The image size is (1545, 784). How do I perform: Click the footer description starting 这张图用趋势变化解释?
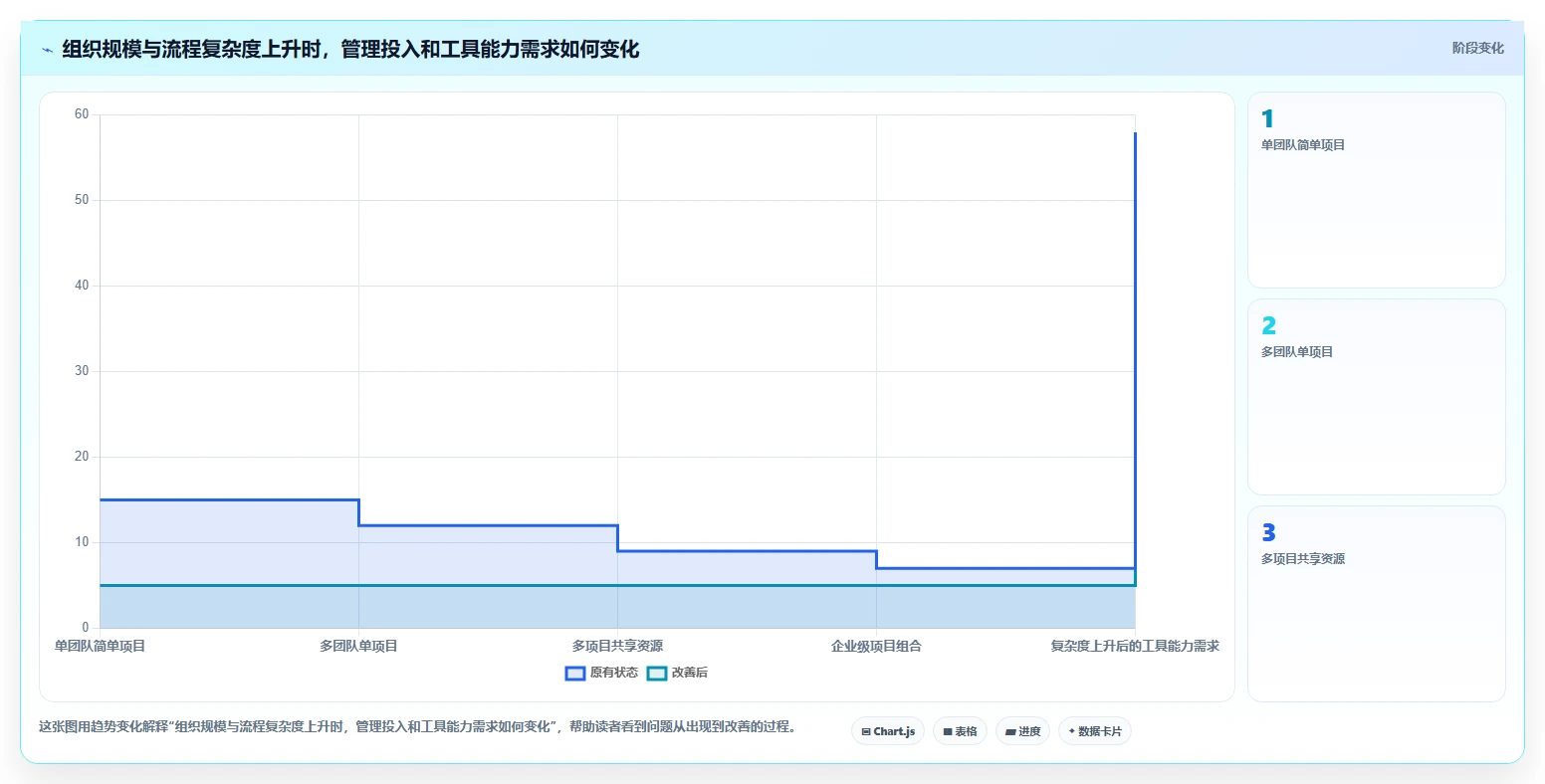coord(417,727)
